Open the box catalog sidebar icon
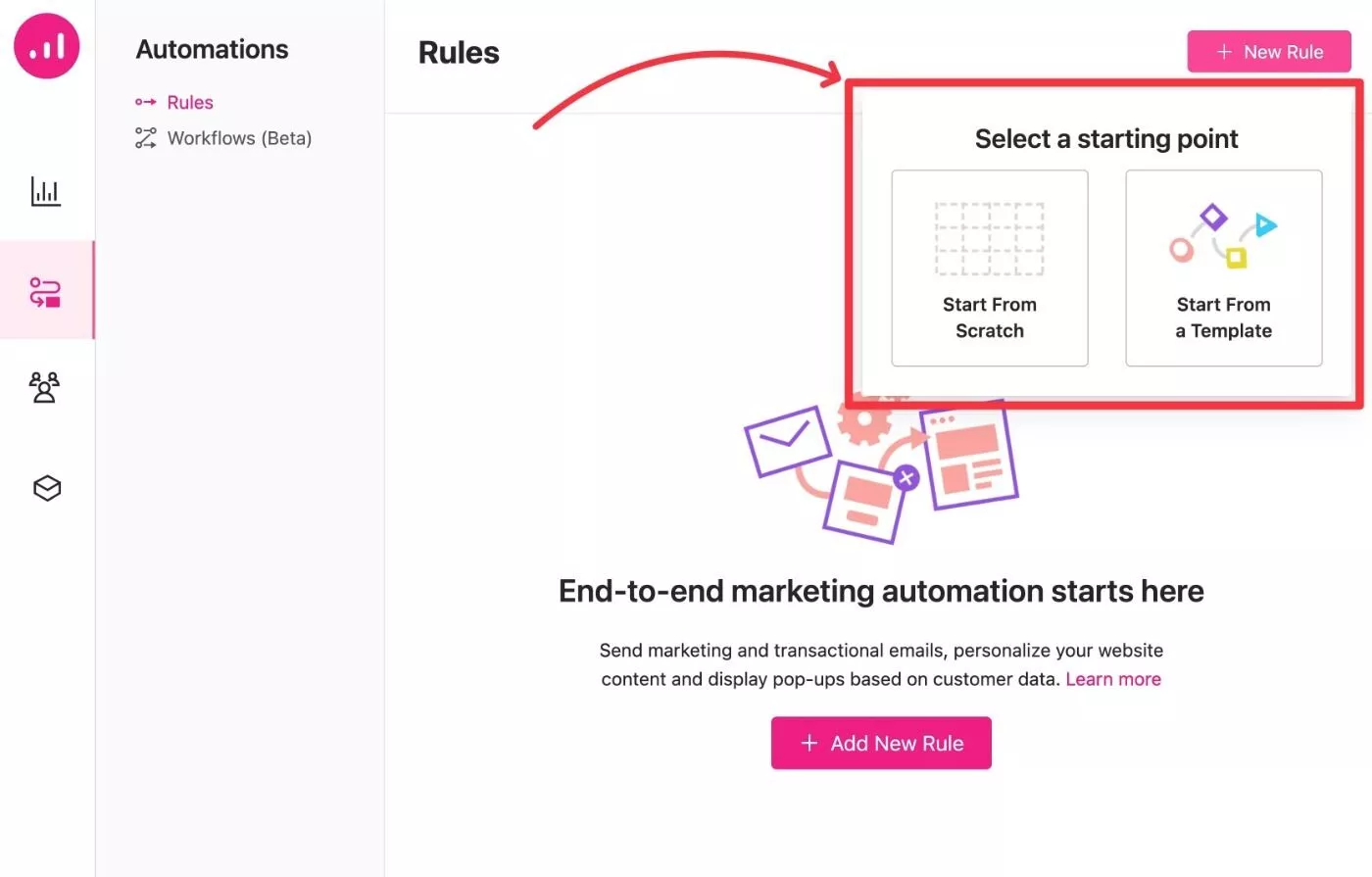This screenshot has height=877, width=1372. (x=47, y=488)
